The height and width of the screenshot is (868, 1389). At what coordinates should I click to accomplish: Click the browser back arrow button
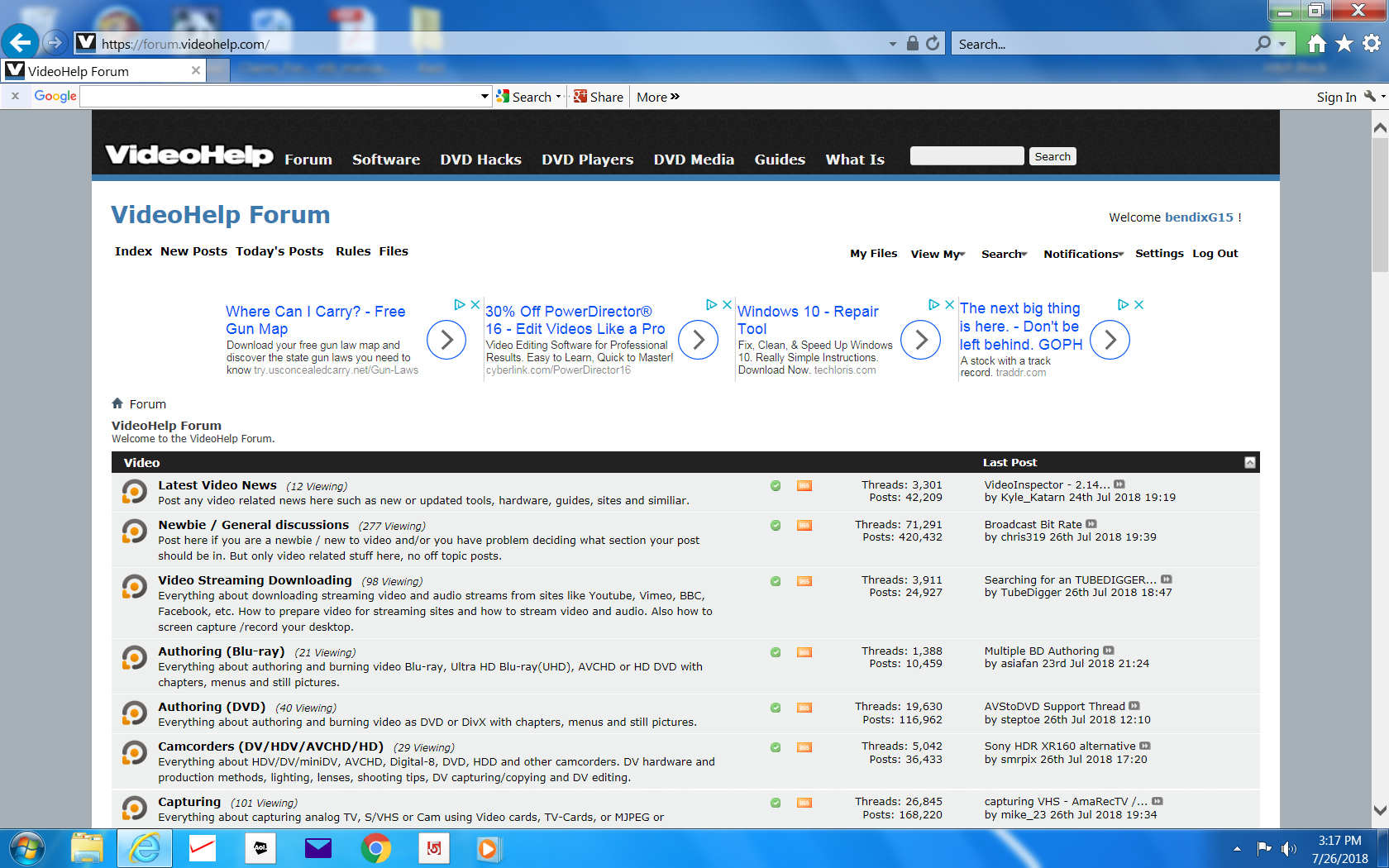(x=21, y=42)
